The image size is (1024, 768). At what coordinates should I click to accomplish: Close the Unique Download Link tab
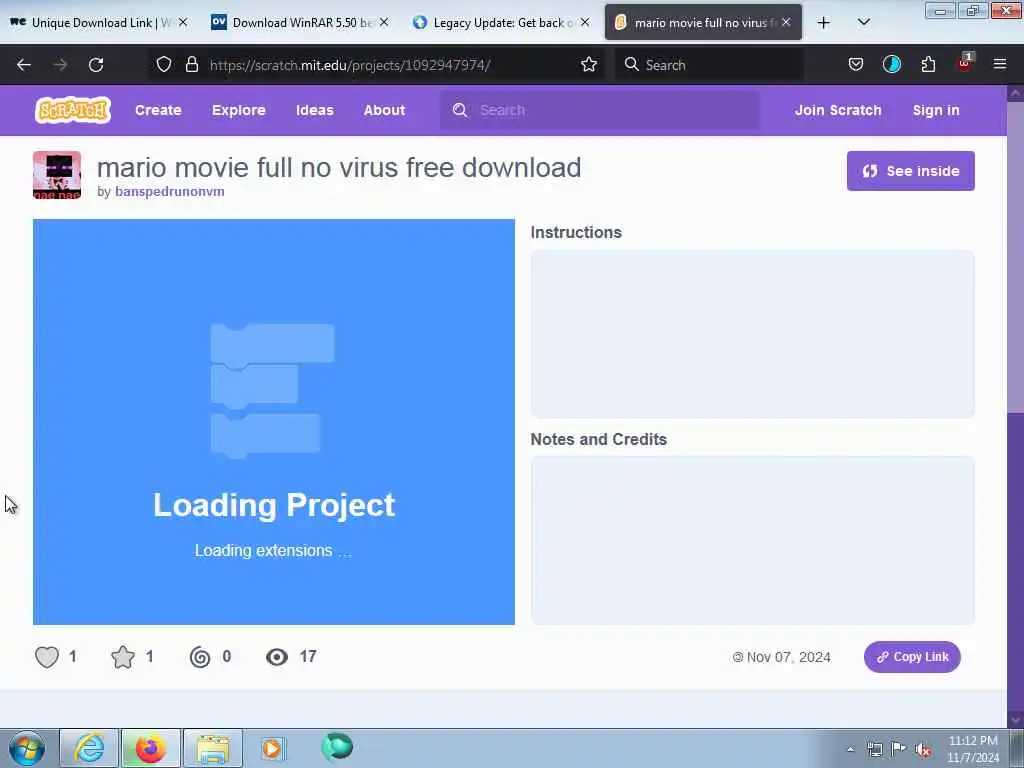coord(183,22)
